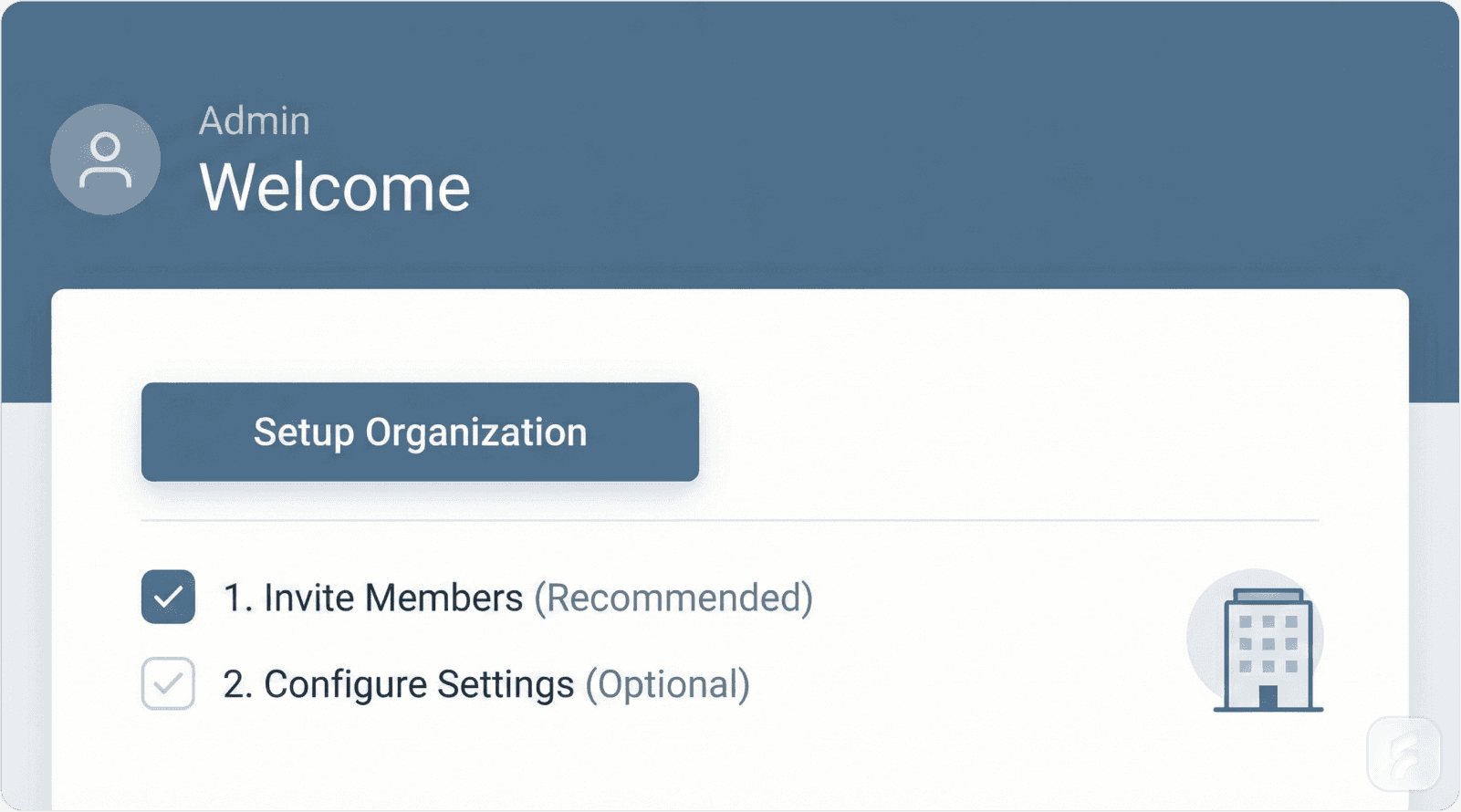Click the empty checkbox beside step 2
The width and height of the screenshot is (1461, 812).
pyautogui.click(x=168, y=684)
